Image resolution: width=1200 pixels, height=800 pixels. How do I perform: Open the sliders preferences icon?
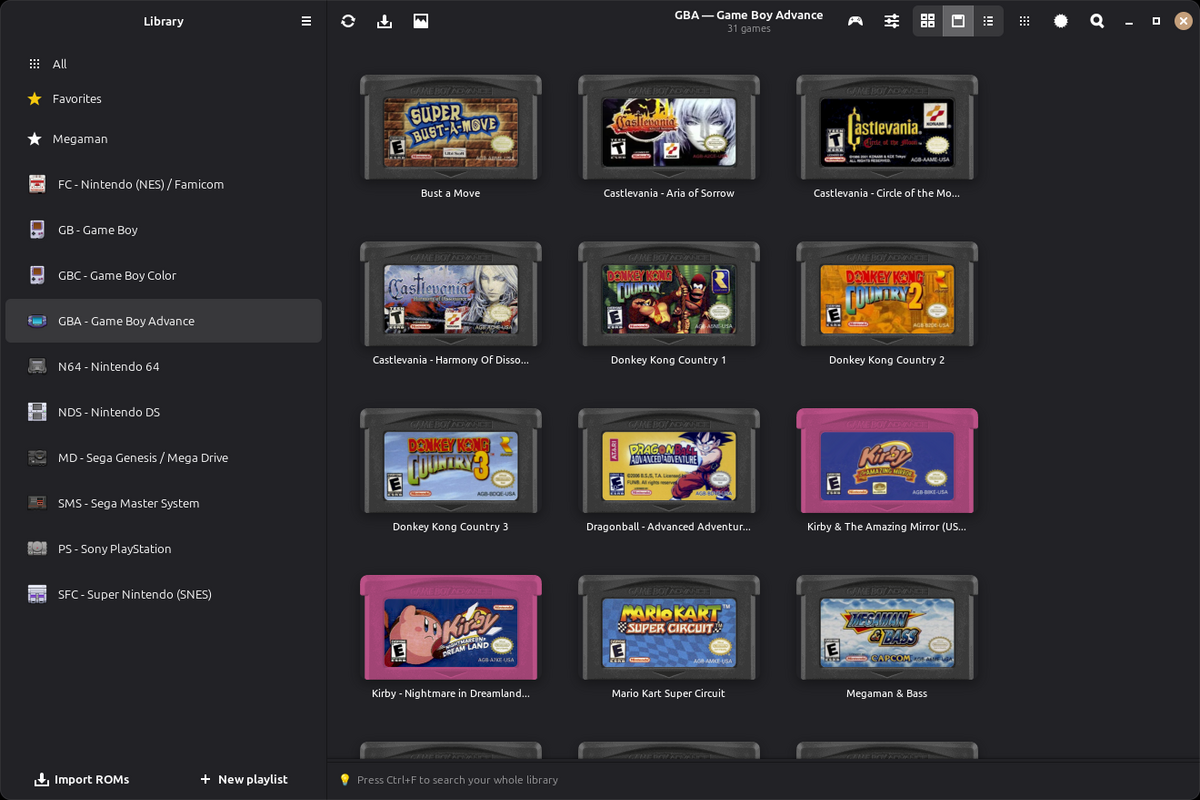[892, 21]
